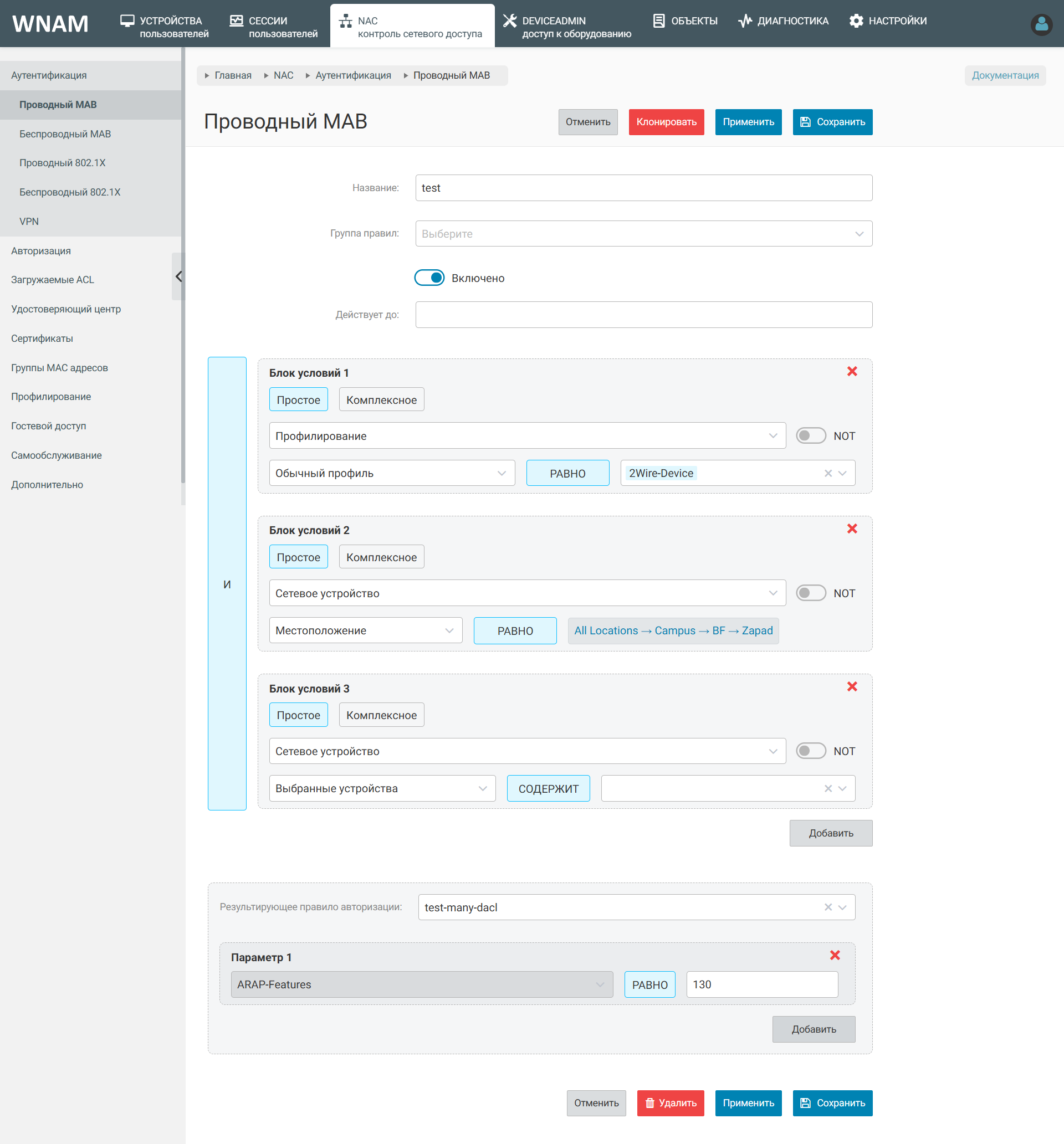Delete condition block 1 with red X
This screenshot has width=1064, height=1144.
(x=852, y=371)
